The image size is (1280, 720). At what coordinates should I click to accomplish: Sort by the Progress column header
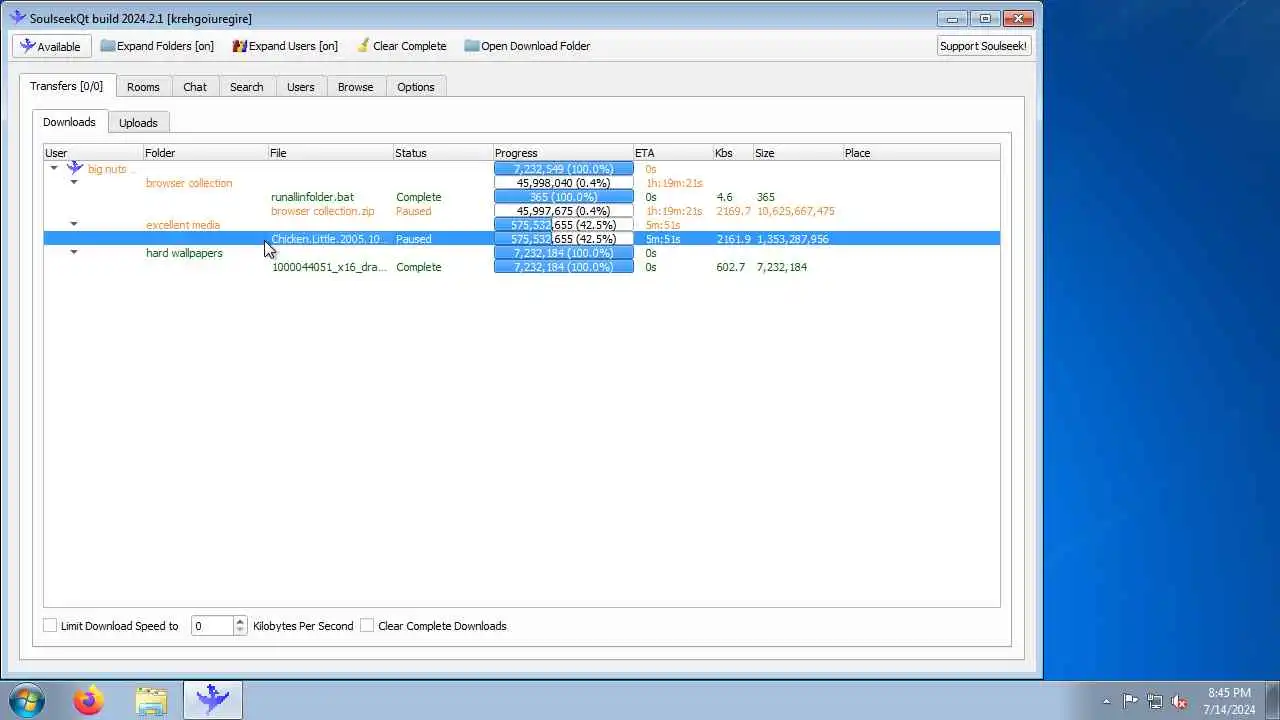pyautogui.click(x=563, y=153)
